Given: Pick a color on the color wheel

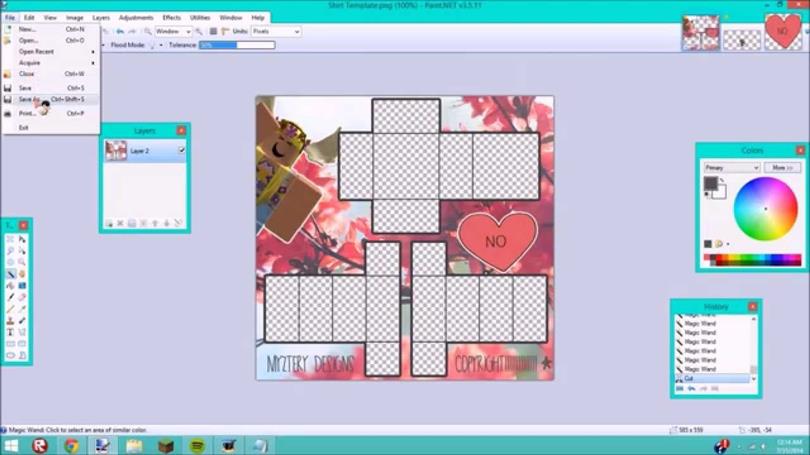Looking at the screenshot, I should pos(766,209).
